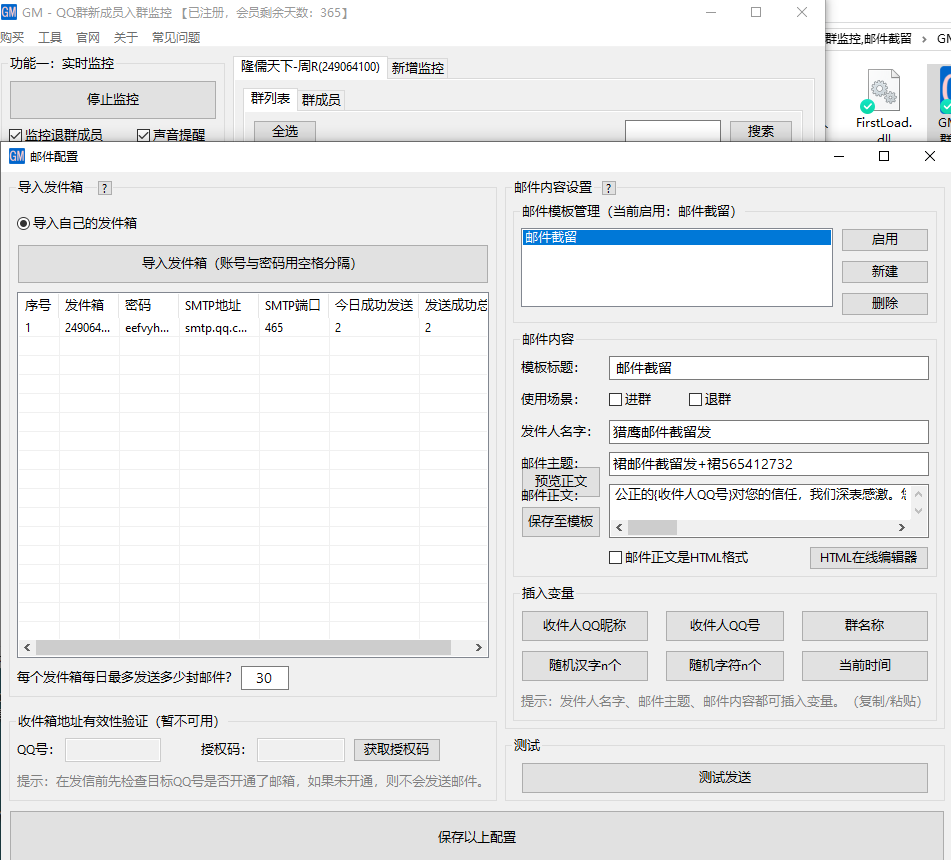The width and height of the screenshot is (951, 860).
Task: Select sender row cell 249064...
Action: click(x=89, y=328)
